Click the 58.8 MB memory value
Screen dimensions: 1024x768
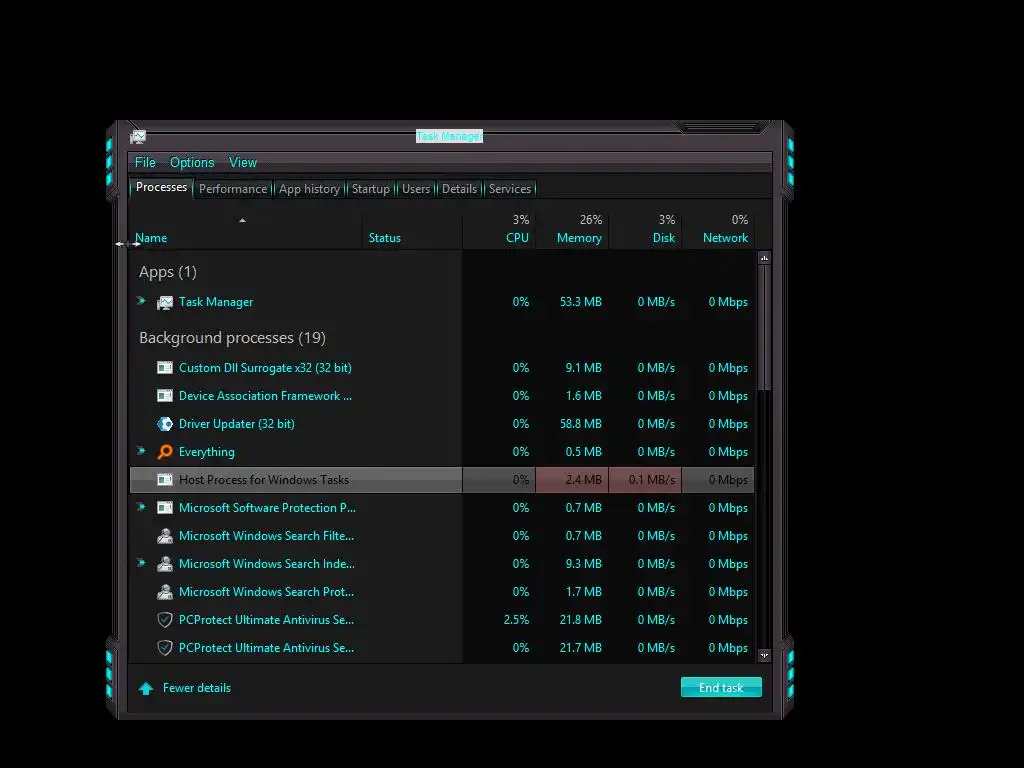click(x=581, y=424)
